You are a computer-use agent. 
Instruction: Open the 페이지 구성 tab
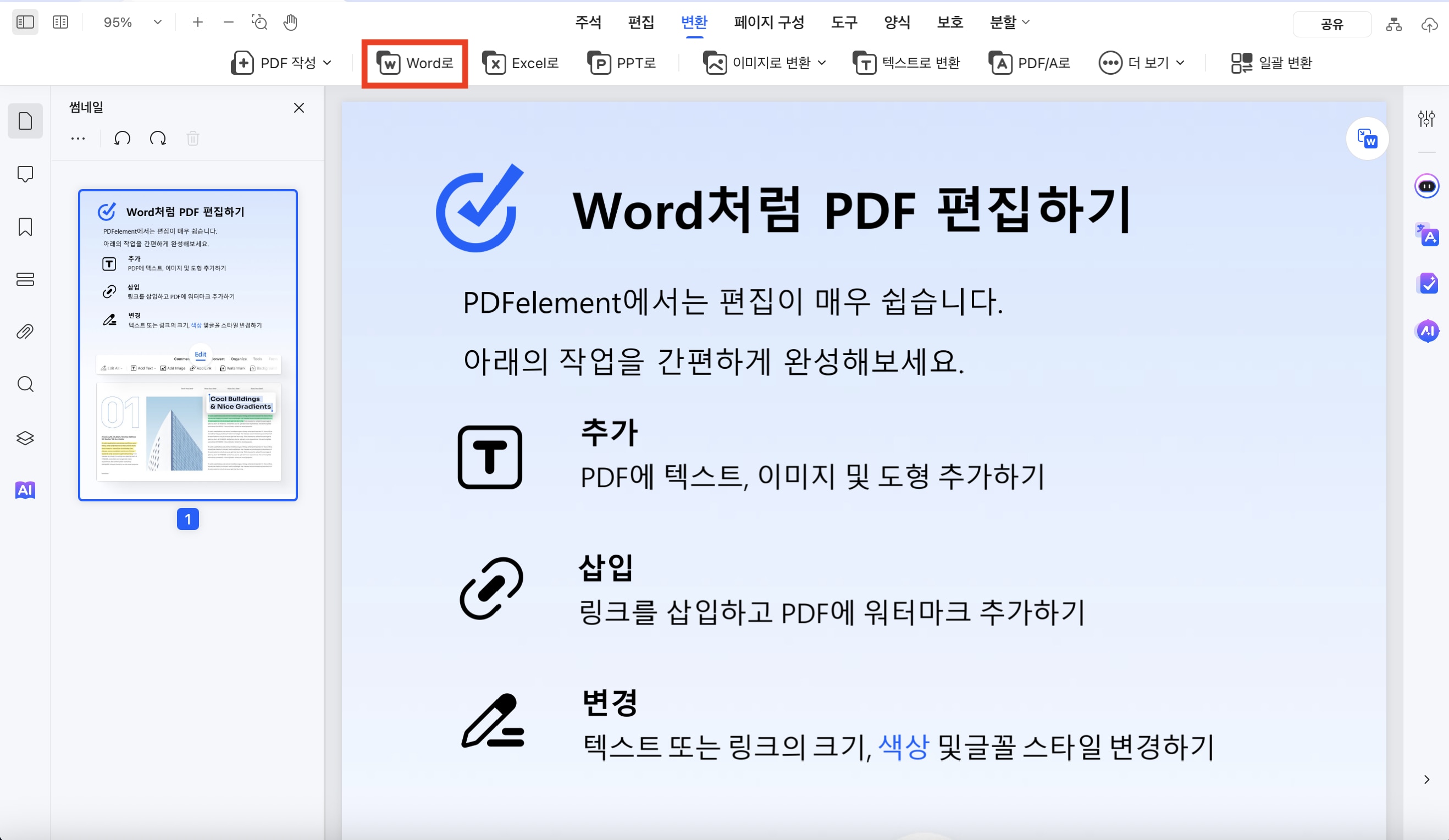(x=769, y=22)
